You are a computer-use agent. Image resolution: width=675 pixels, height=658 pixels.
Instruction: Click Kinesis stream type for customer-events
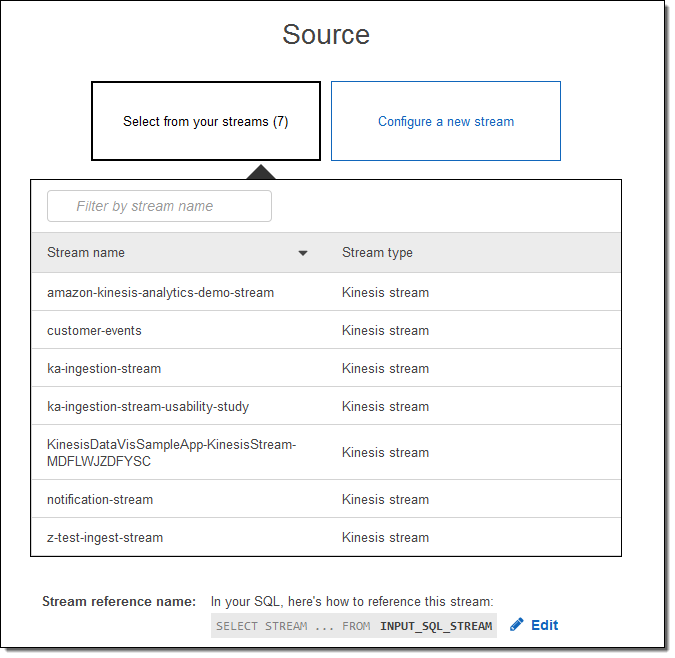(x=385, y=331)
